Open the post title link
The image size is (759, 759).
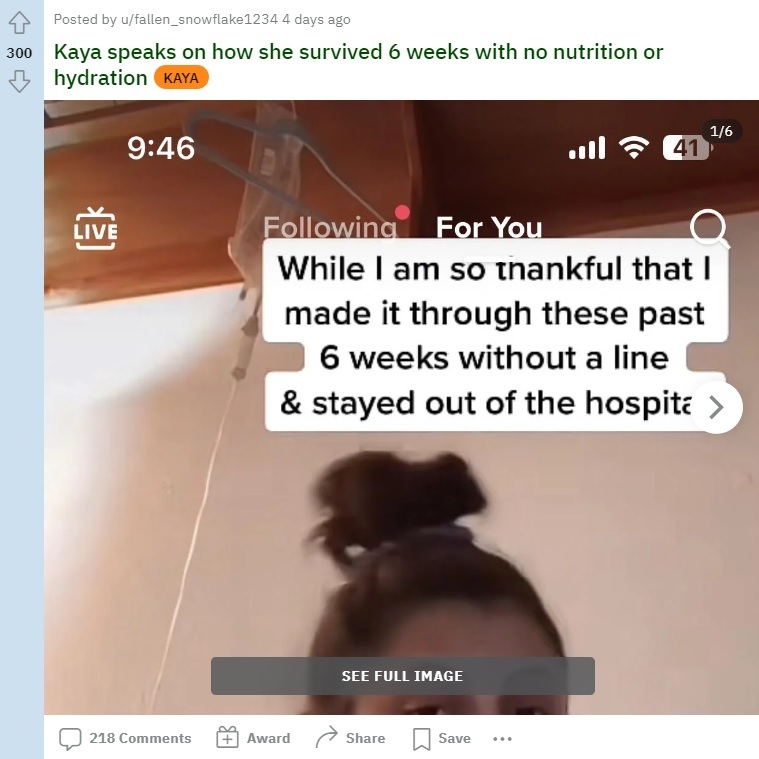(358, 64)
